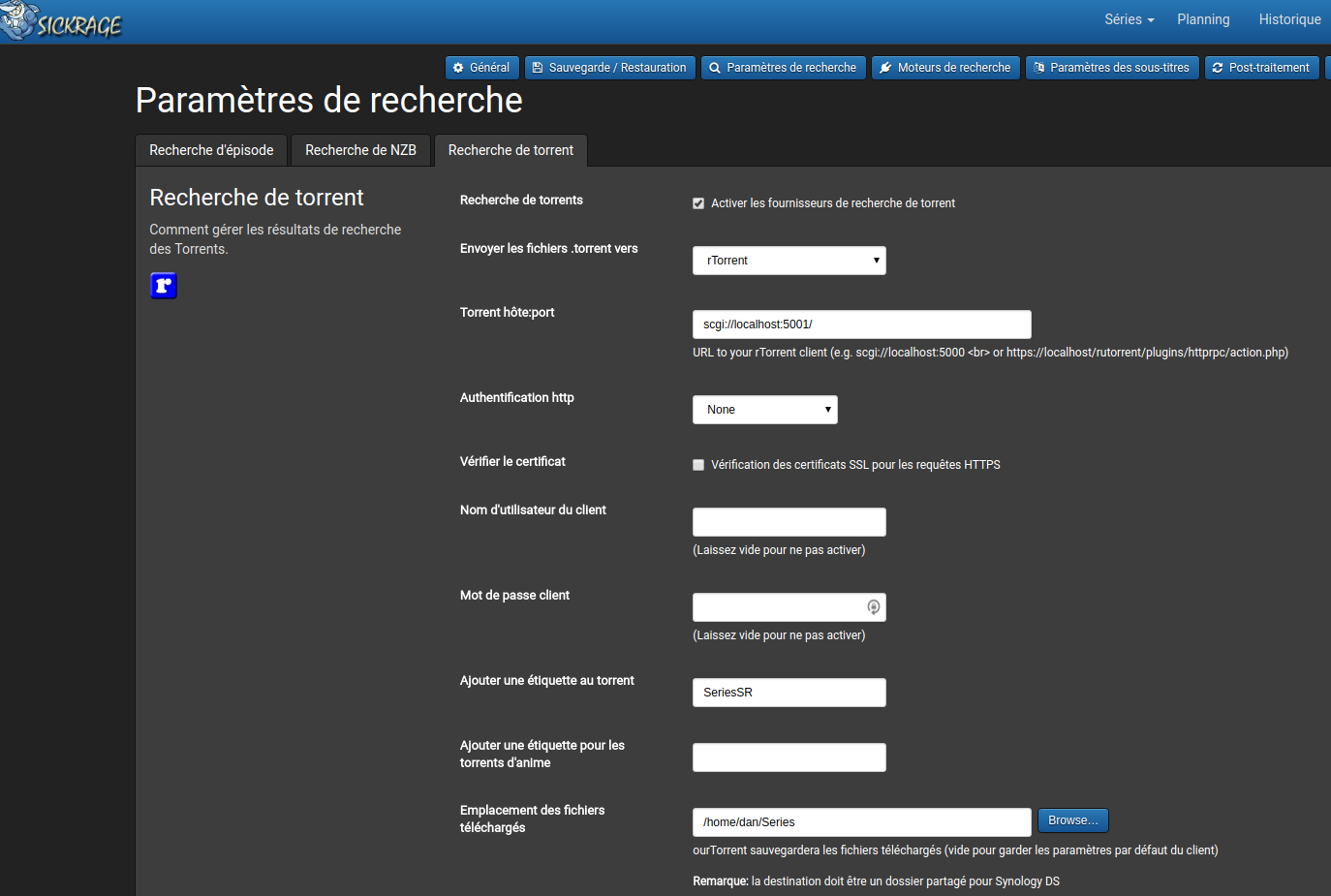Open Paramètres des sous-titres settings
The image size is (1331, 896).
[1112, 68]
